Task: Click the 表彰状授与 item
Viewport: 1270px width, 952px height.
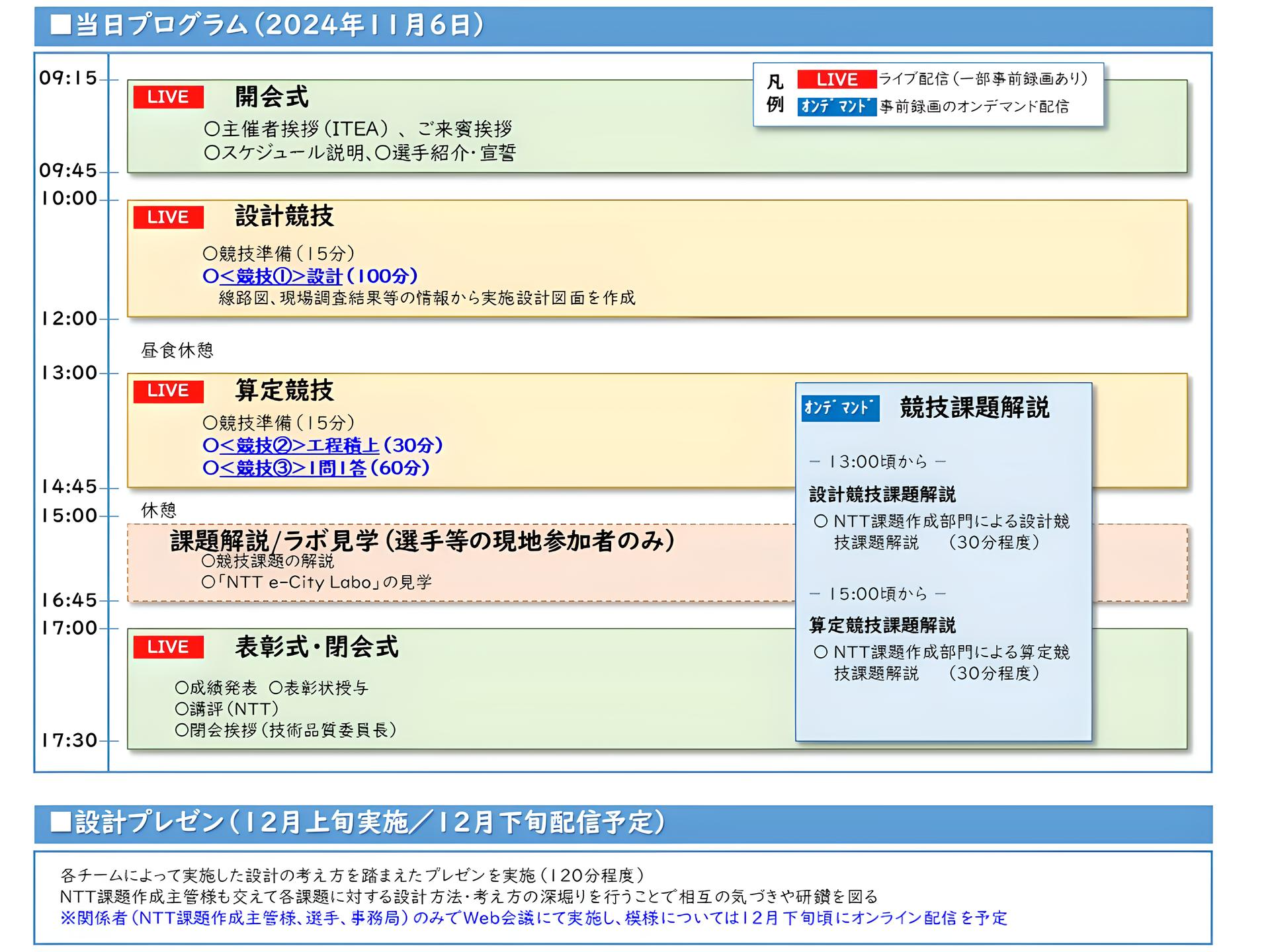Action: (319, 688)
